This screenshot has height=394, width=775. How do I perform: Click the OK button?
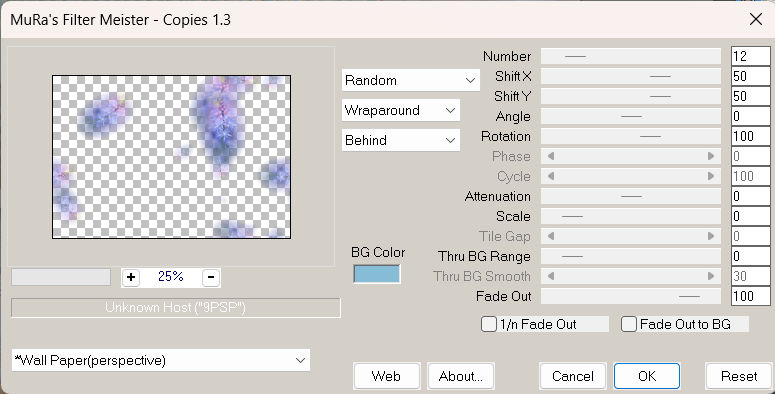coord(647,376)
